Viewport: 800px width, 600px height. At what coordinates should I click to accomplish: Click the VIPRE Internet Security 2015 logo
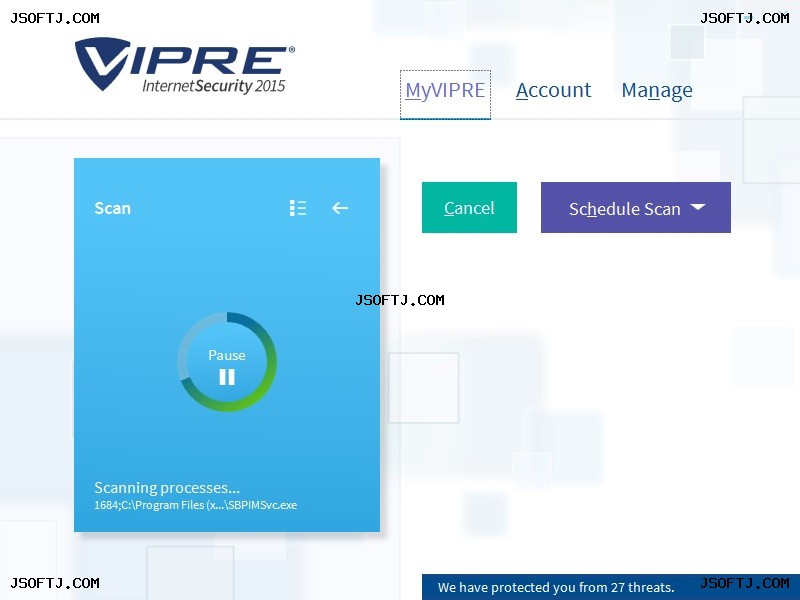point(185,65)
